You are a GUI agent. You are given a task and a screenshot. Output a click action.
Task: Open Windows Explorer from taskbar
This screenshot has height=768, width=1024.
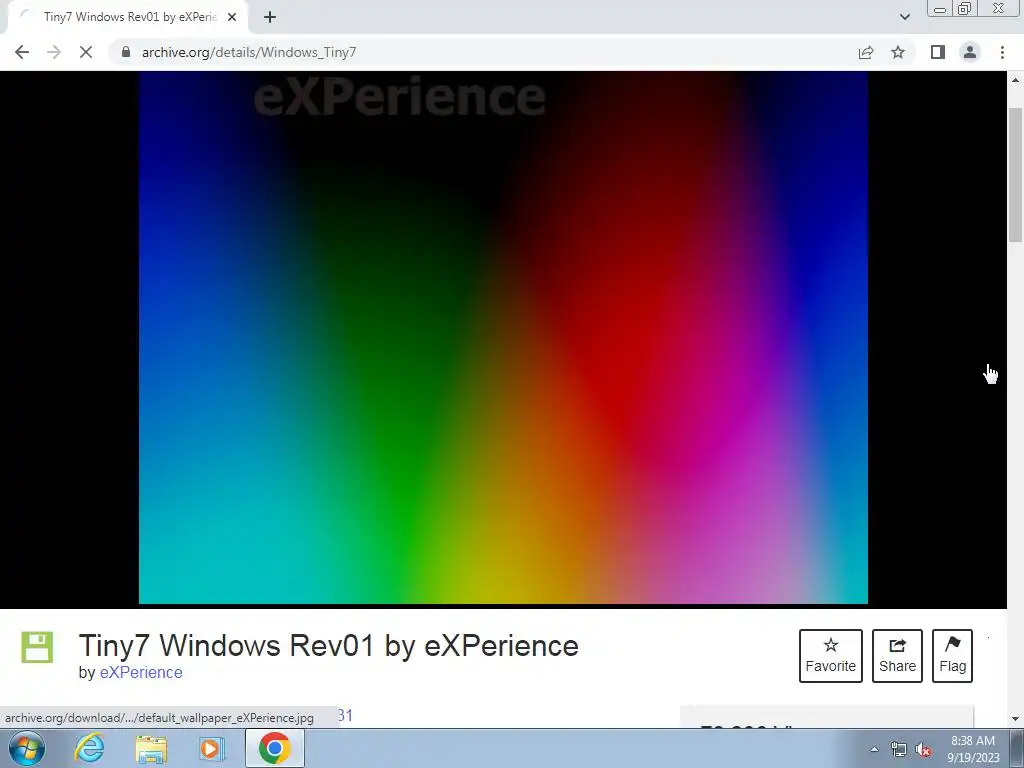pyautogui.click(x=151, y=748)
